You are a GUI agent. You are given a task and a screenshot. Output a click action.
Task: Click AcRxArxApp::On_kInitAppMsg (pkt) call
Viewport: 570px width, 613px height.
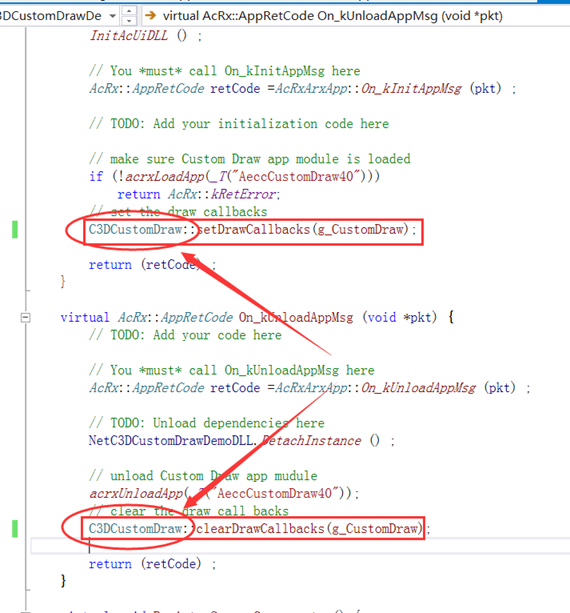[x=389, y=89]
